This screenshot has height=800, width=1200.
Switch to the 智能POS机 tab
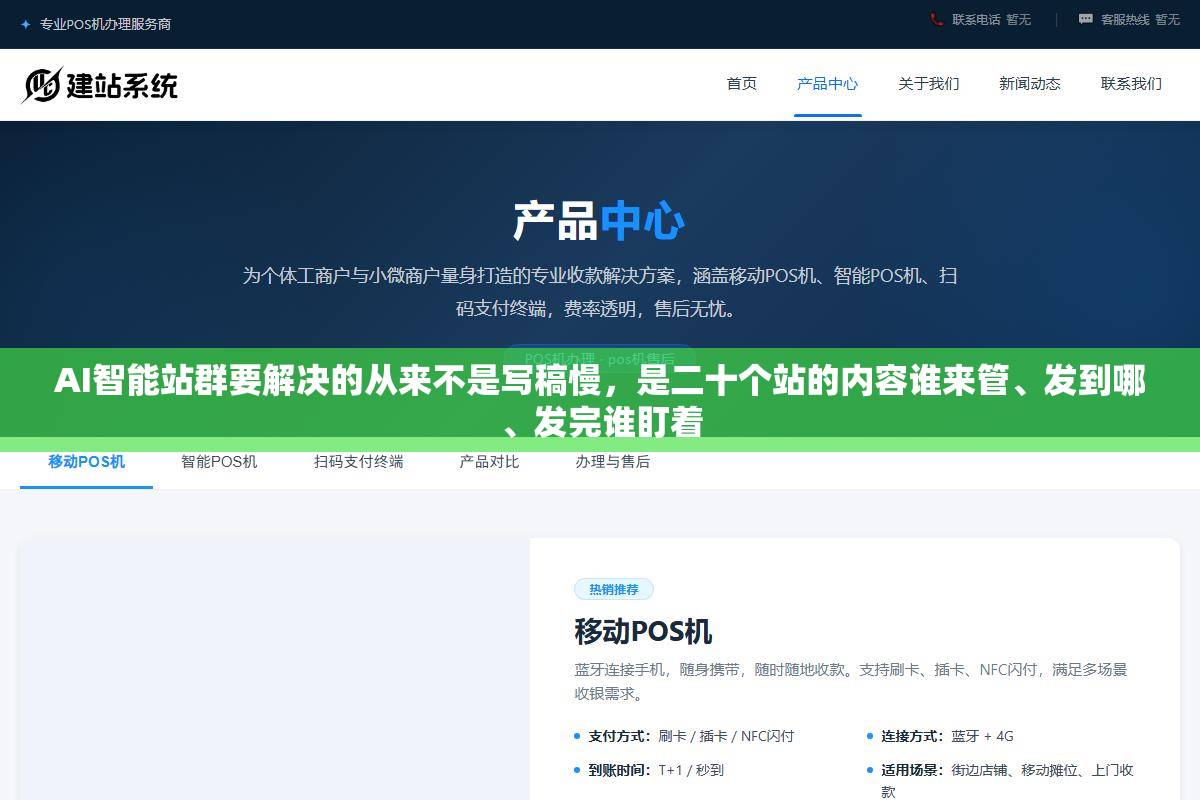(219, 462)
